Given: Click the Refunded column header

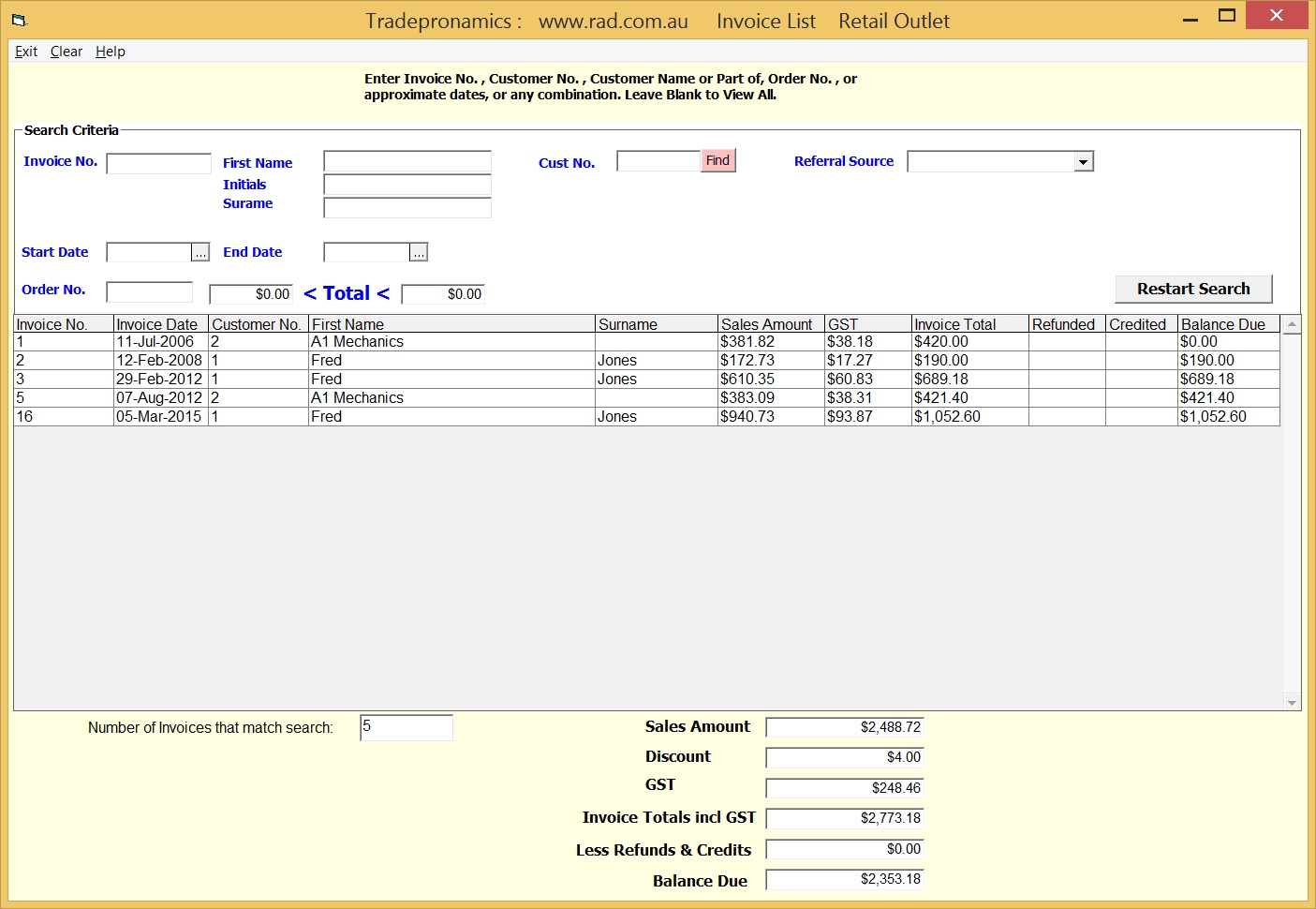Looking at the screenshot, I should (x=1068, y=324).
